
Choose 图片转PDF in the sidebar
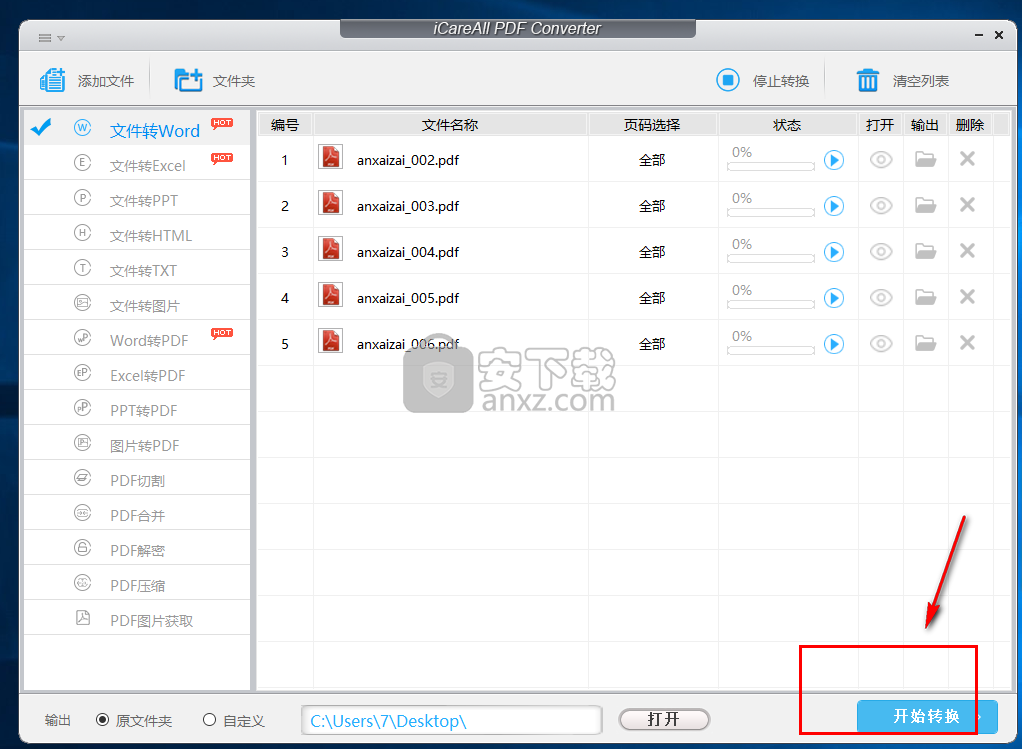[x=137, y=444]
